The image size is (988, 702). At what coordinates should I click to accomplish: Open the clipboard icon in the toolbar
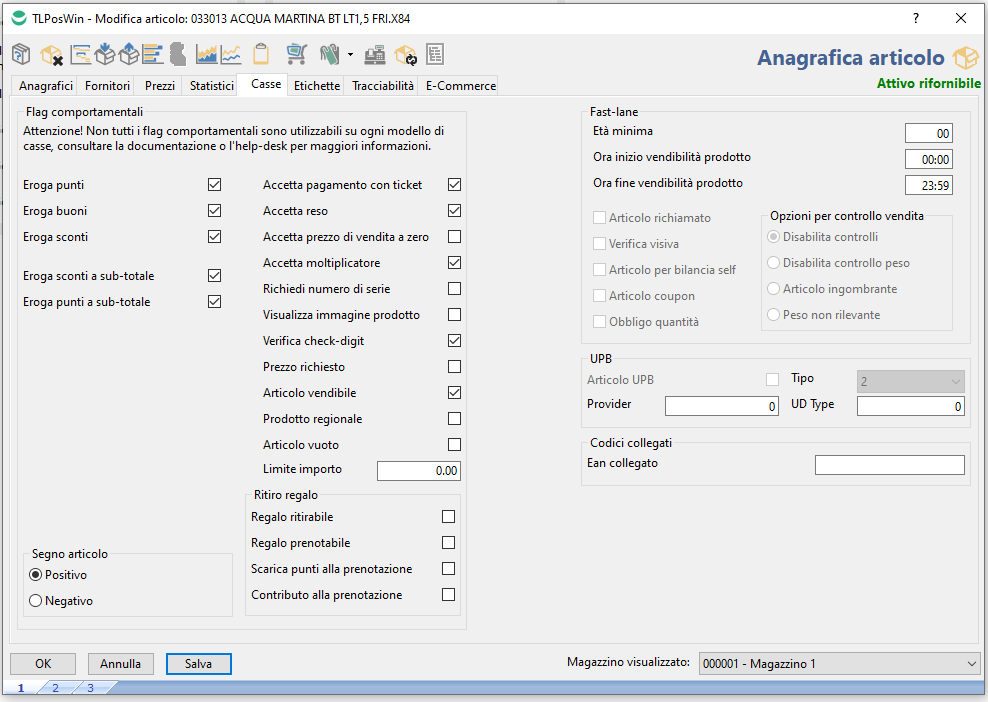260,54
